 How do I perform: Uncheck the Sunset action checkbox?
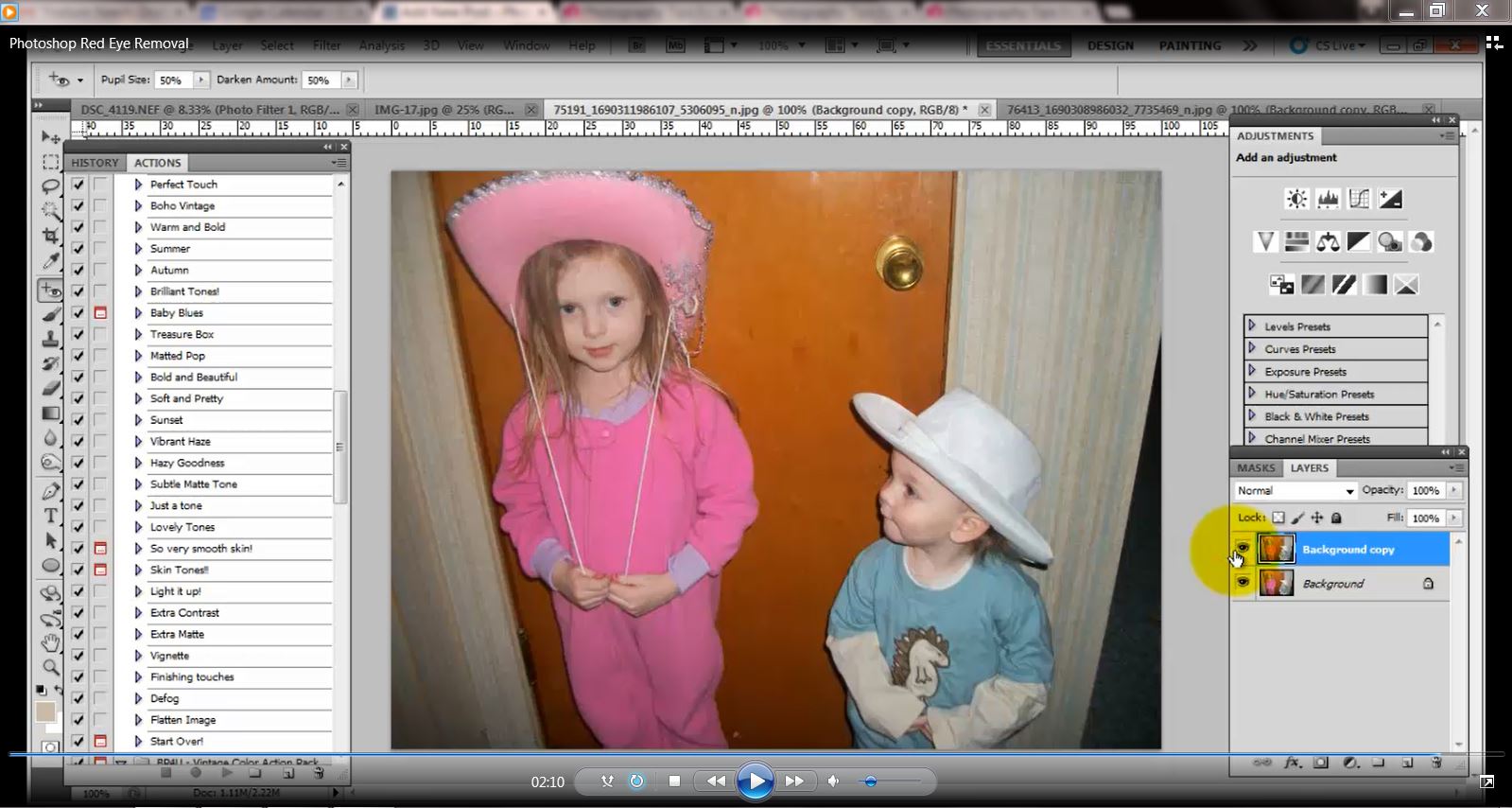(x=78, y=419)
